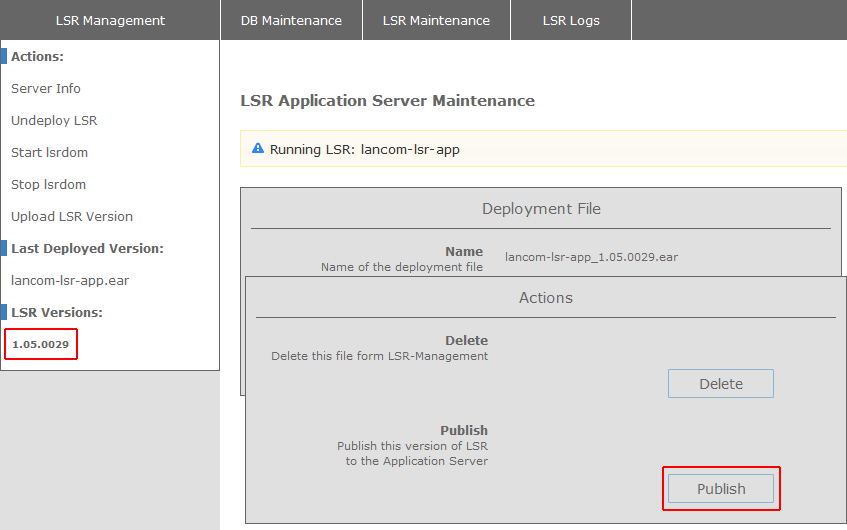
Task: Click the sidebar Actions section header
Action: point(37,56)
